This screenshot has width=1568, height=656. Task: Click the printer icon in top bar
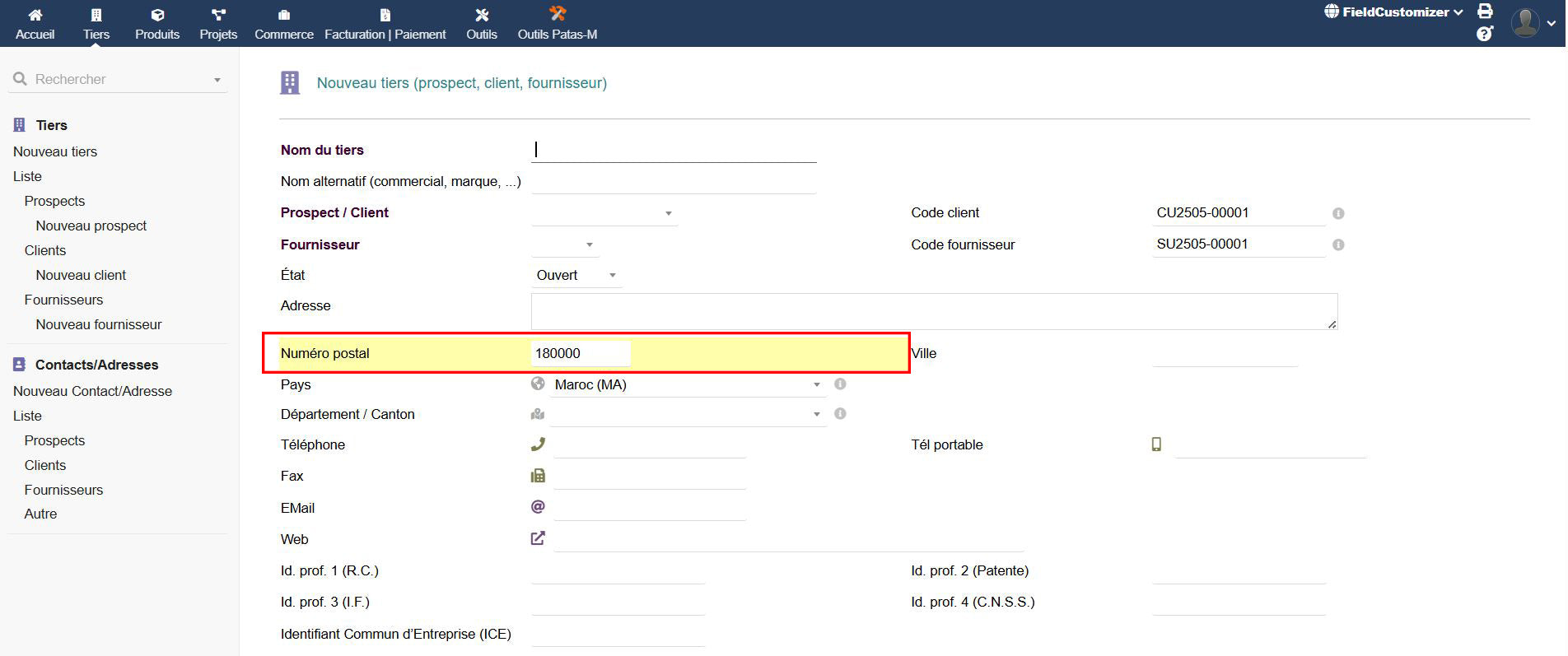tap(1485, 12)
